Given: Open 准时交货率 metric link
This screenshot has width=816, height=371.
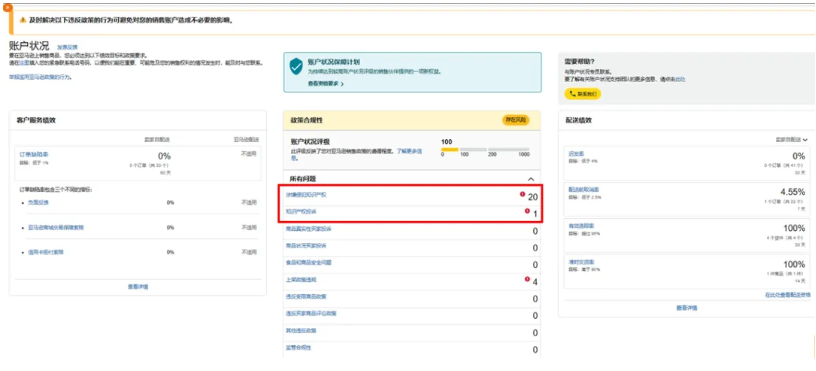Looking at the screenshot, I should (x=581, y=262).
